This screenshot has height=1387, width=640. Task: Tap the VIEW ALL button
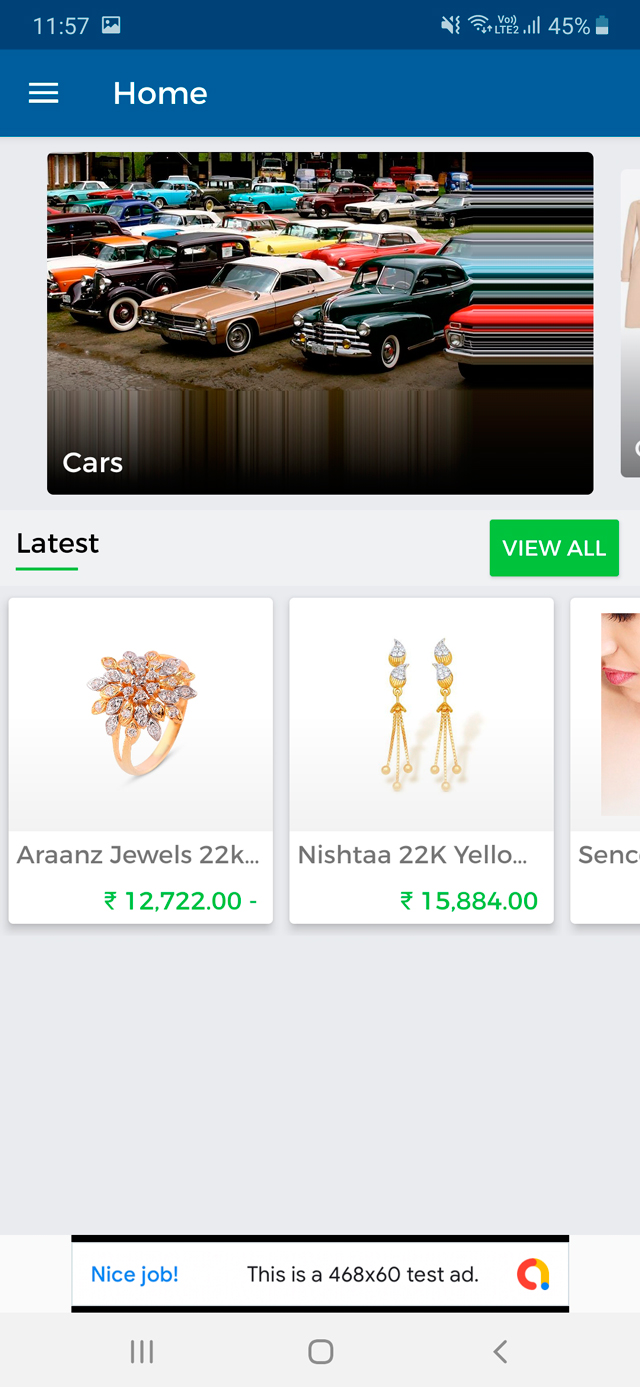[554, 548]
